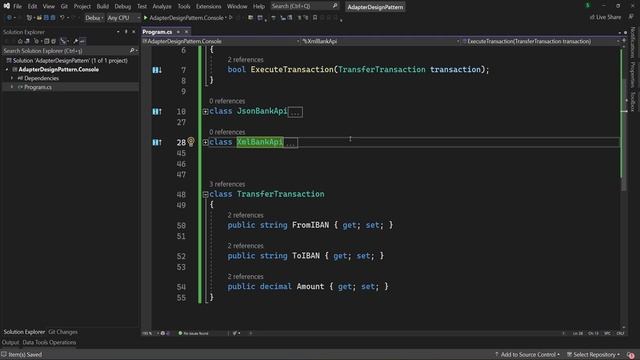Viewport: 640px width, 360px height.
Task: Click '2 references' CodeLens above FromIBAN
Action: click(x=245, y=215)
